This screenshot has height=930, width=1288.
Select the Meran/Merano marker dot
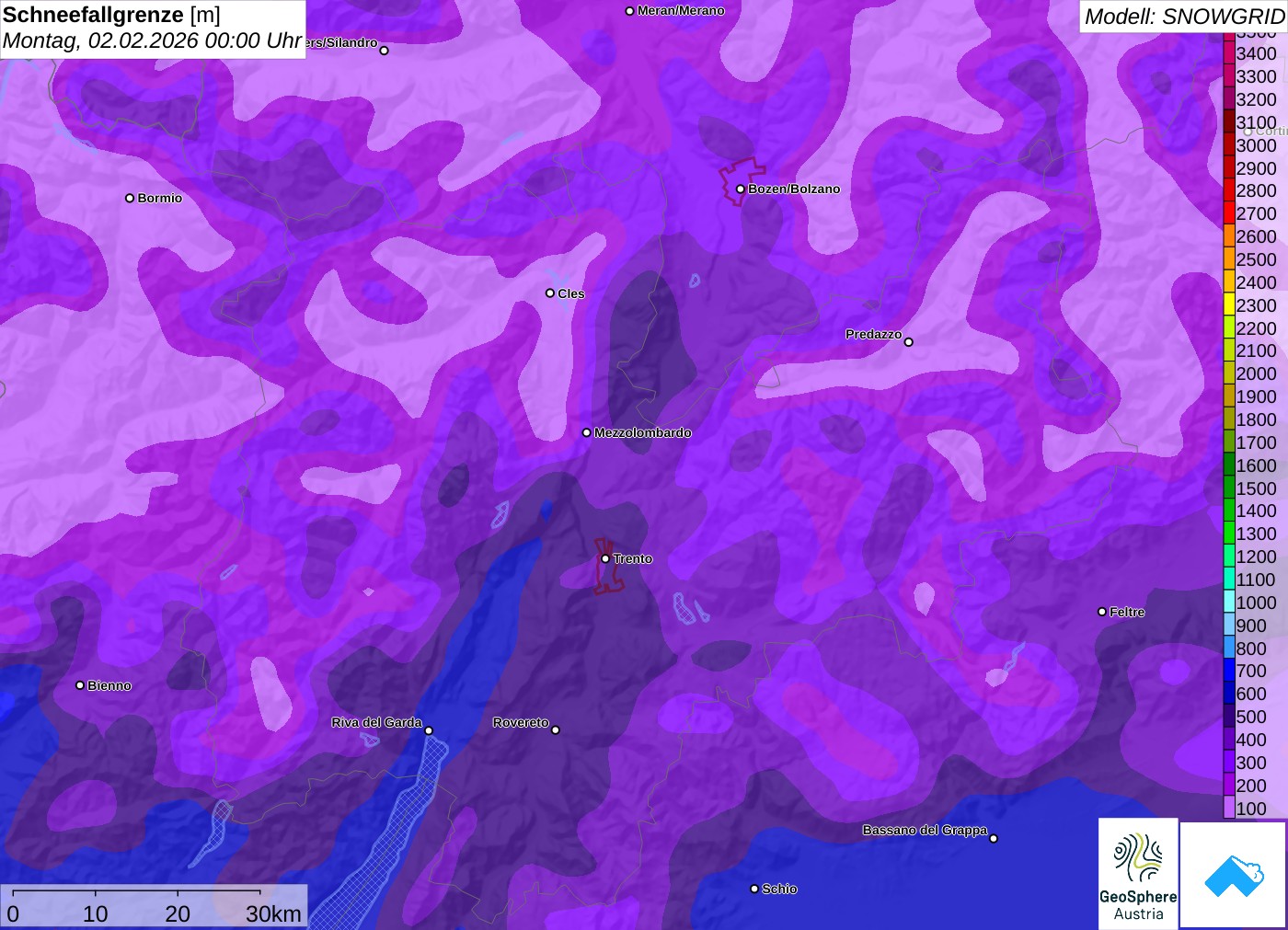click(x=630, y=11)
